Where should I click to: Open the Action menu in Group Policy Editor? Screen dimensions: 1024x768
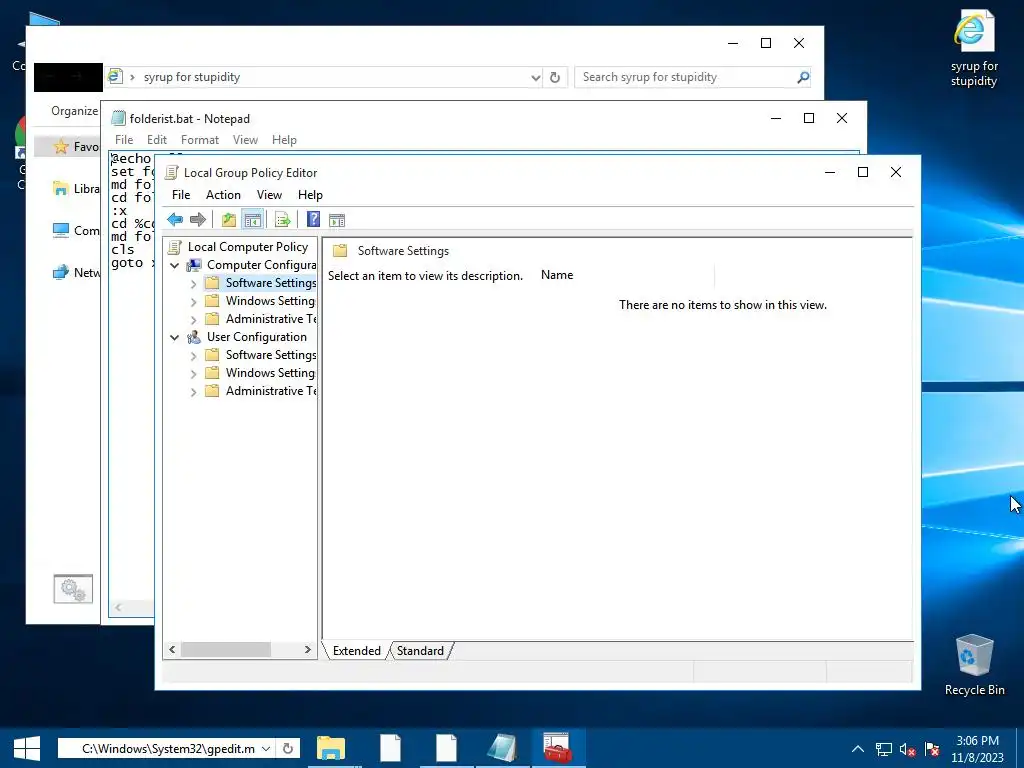(223, 195)
